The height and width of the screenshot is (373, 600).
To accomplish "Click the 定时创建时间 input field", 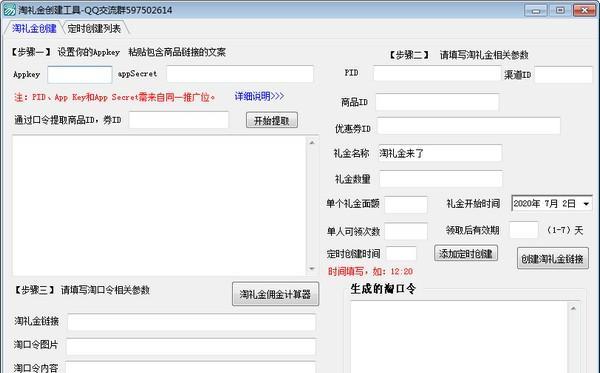I will coord(401,254).
